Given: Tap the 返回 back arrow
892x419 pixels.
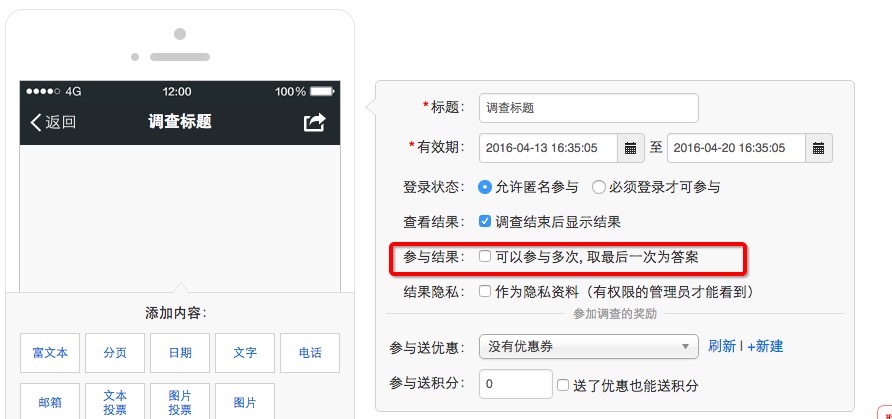Looking at the screenshot, I should pos(52,122).
